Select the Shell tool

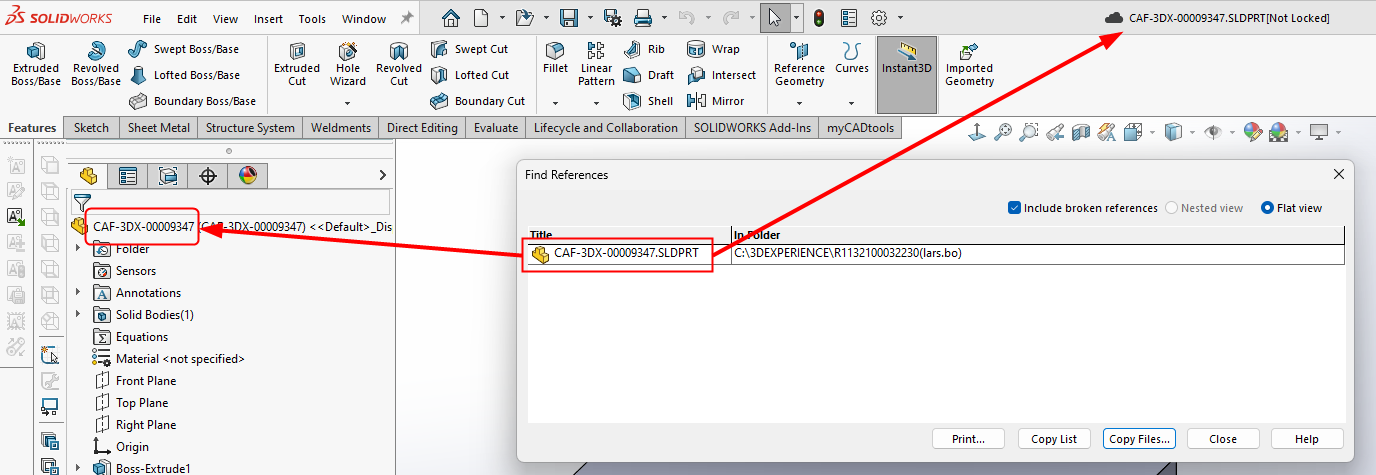tap(648, 101)
